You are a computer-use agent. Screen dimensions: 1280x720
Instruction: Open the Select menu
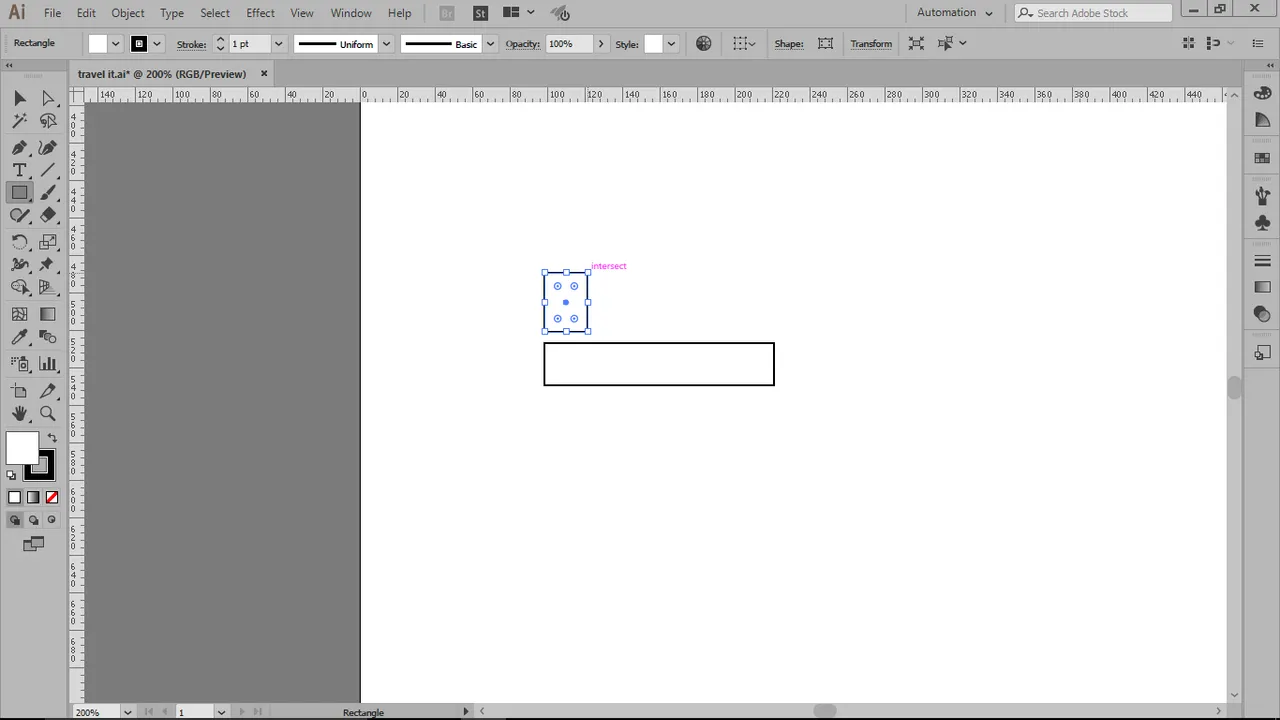tap(215, 13)
